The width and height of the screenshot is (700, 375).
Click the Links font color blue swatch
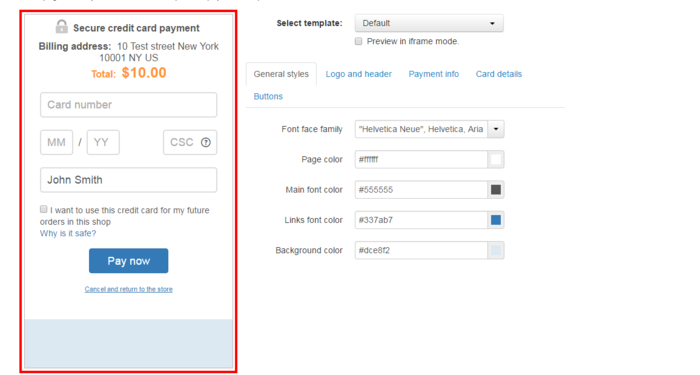(496, 220)
